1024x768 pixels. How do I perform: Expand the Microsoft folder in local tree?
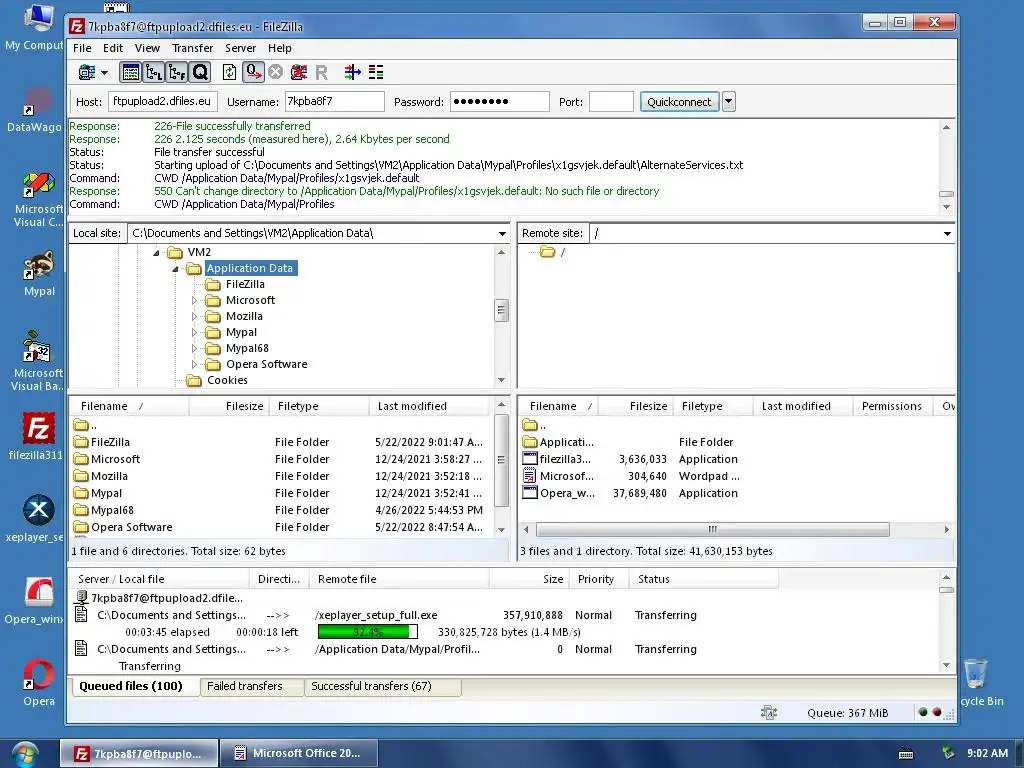pos(194,300)
